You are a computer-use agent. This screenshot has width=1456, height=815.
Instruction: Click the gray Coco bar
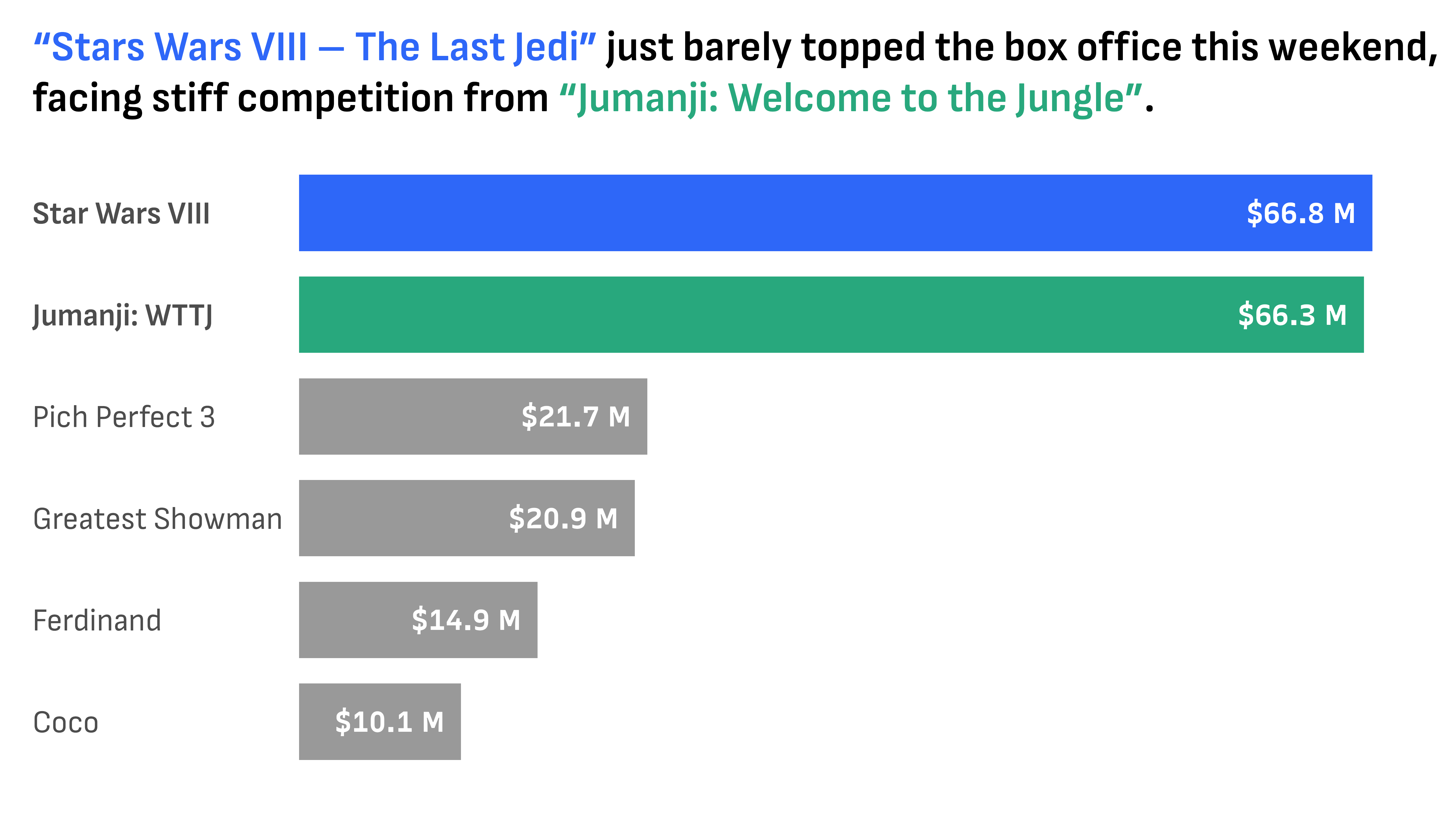[x=317, y=721]
